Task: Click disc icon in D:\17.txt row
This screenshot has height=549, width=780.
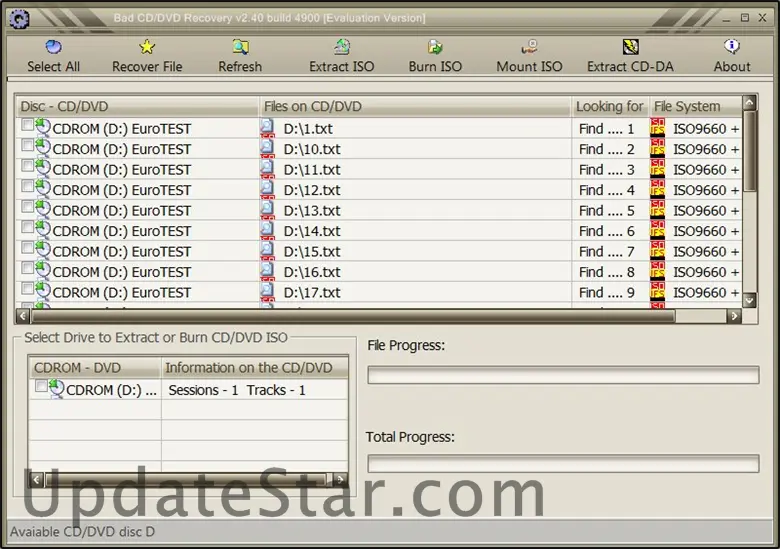Action: (43, 291)
